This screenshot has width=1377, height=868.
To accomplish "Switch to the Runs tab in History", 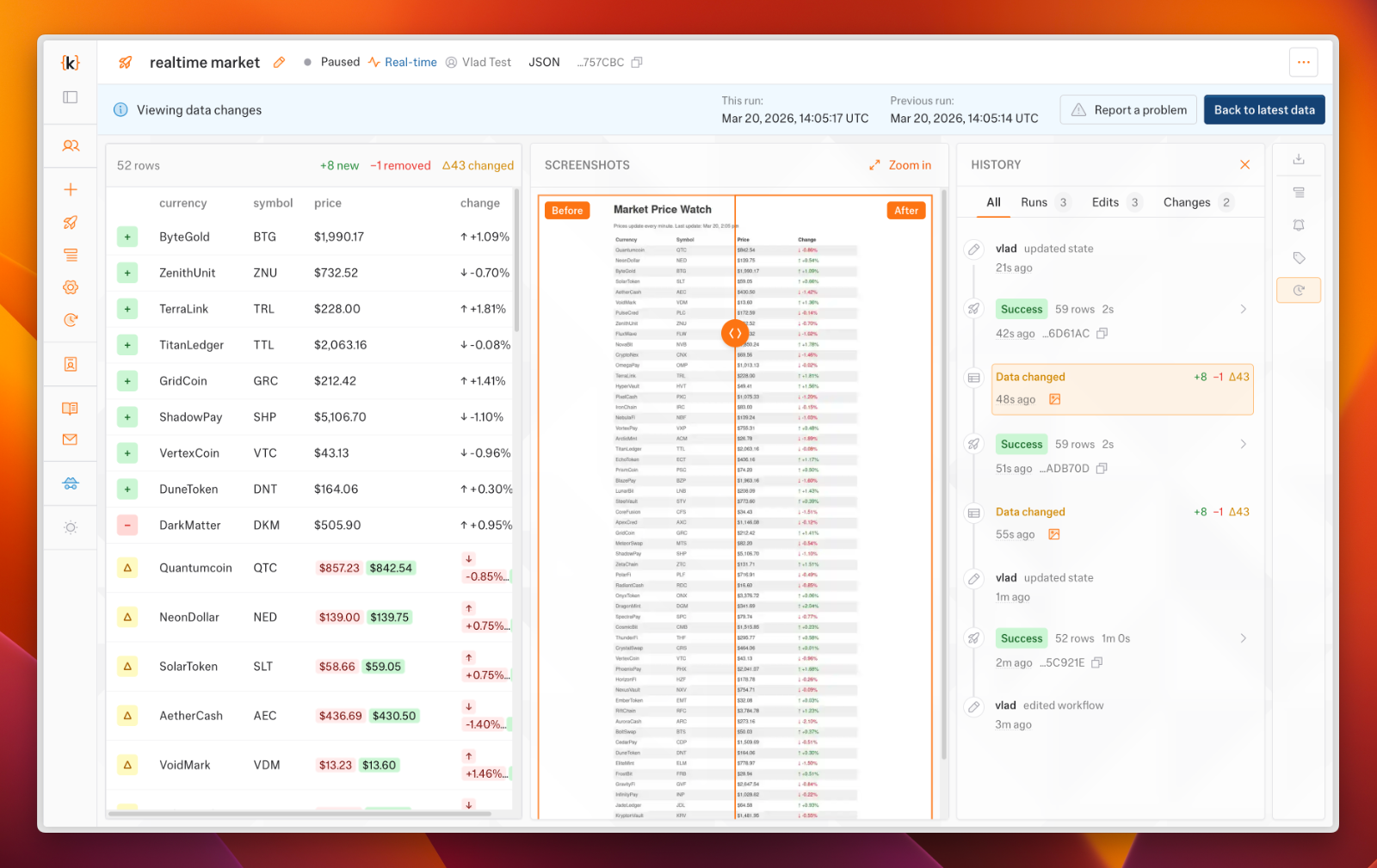I will tap(1034, 202).
